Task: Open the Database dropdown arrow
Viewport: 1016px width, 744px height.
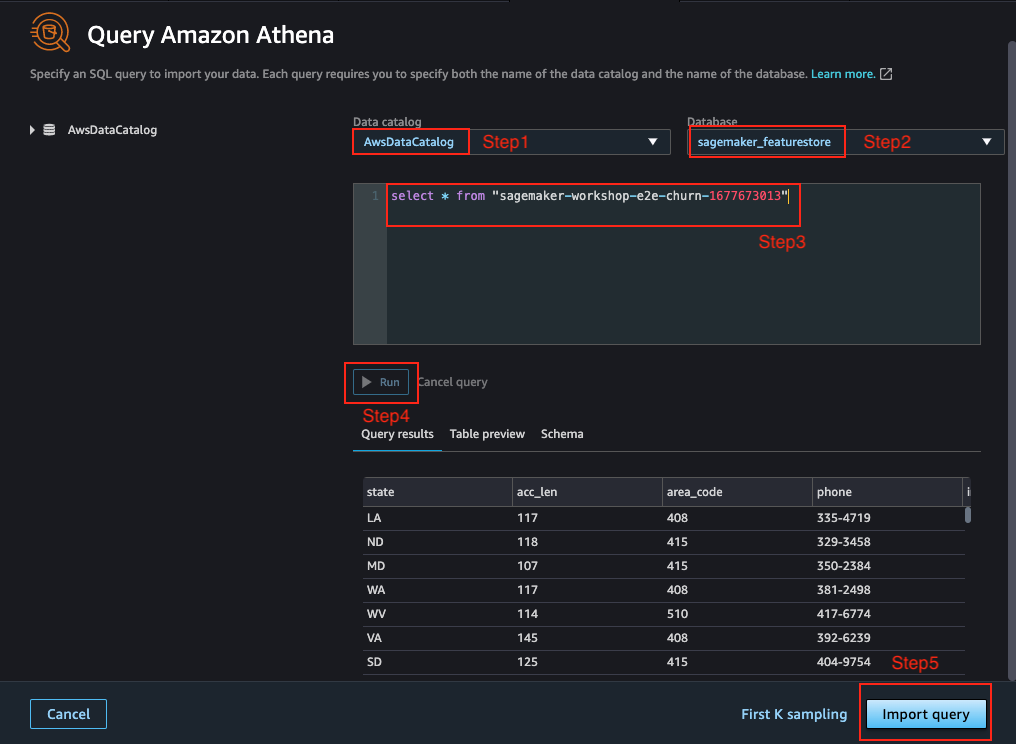Action: (x=986, y=142)
